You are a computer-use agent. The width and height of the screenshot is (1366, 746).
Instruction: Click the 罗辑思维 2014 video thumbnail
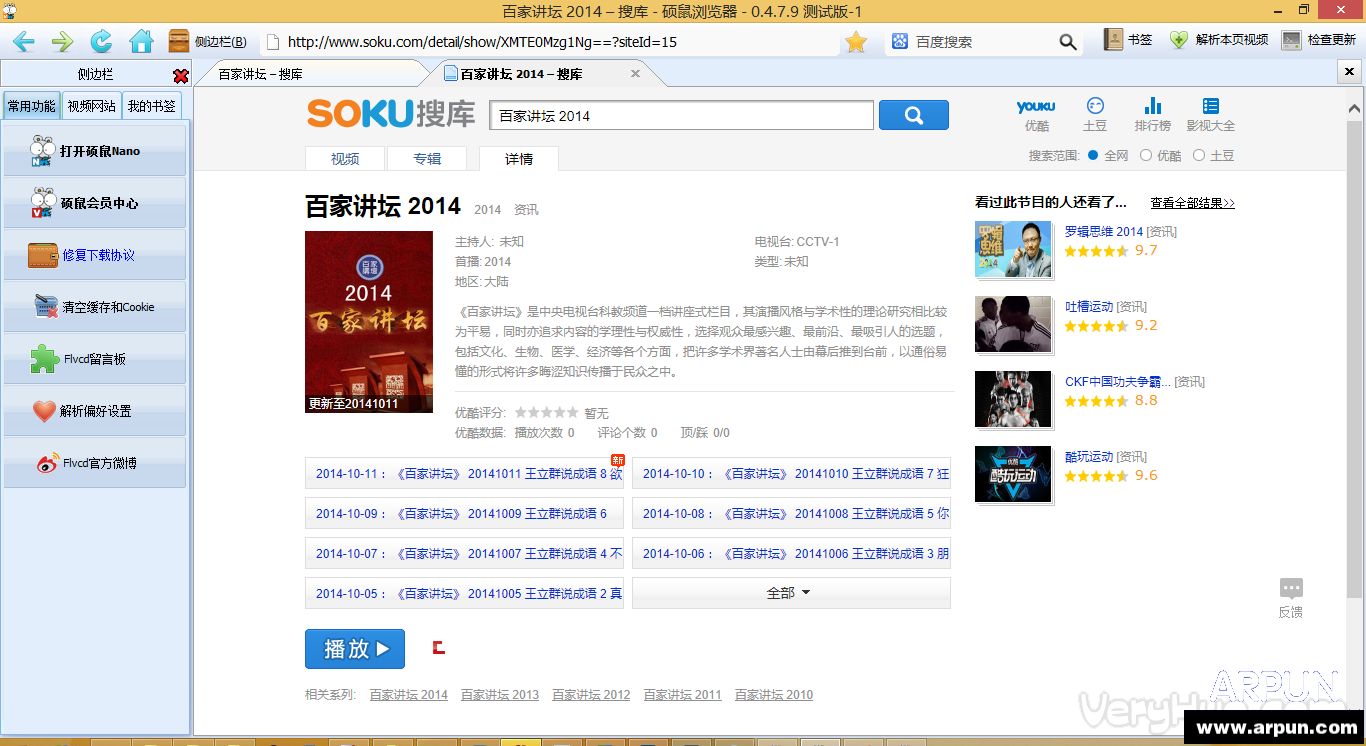[1013, 249]
